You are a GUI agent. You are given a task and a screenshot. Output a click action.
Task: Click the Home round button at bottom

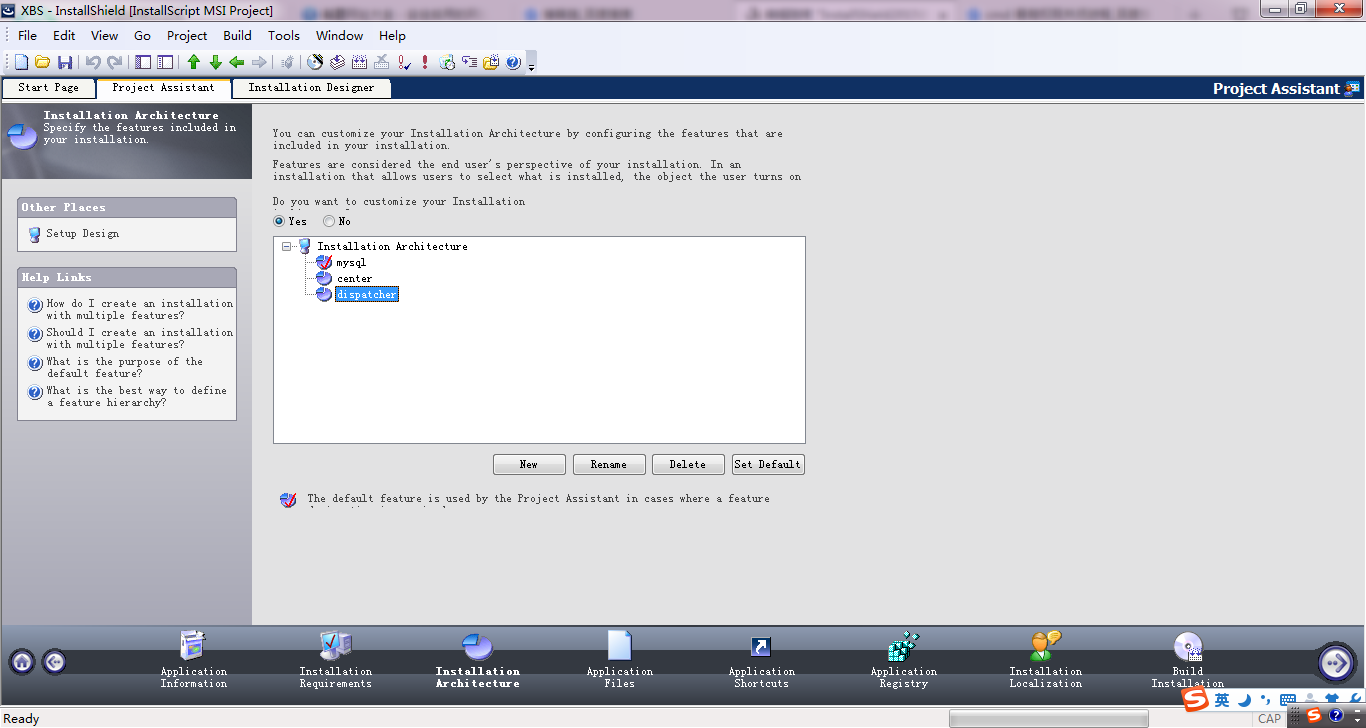(x=22, y=661)
